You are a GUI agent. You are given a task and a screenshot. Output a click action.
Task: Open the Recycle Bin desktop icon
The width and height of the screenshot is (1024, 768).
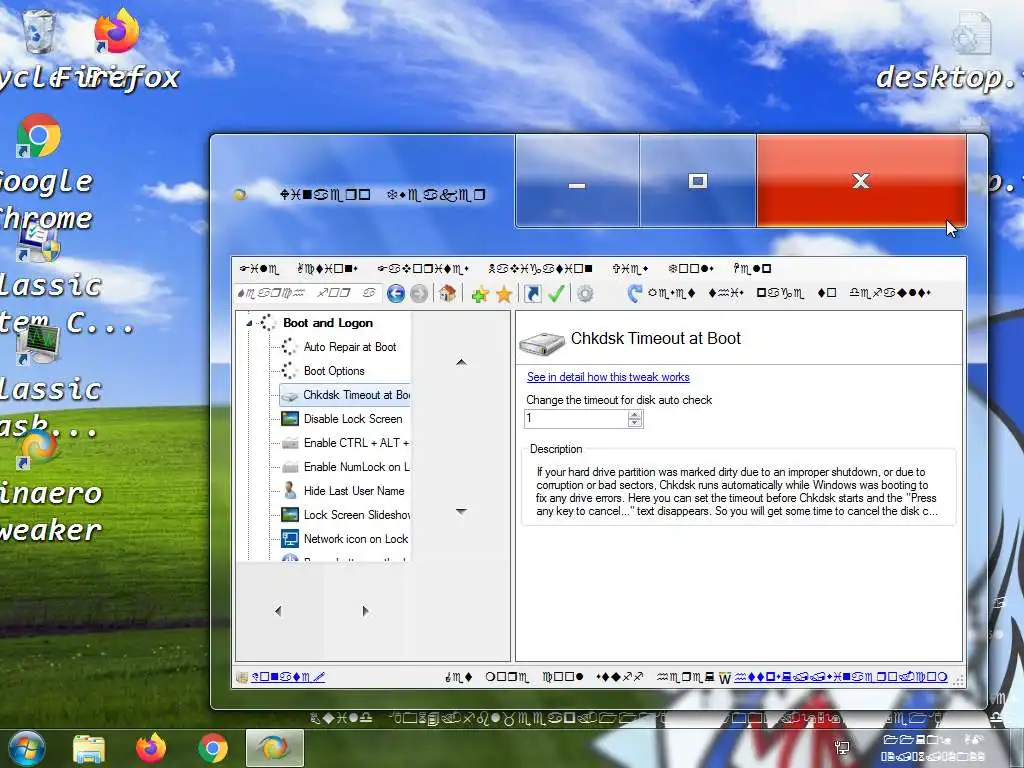point(38,31)
